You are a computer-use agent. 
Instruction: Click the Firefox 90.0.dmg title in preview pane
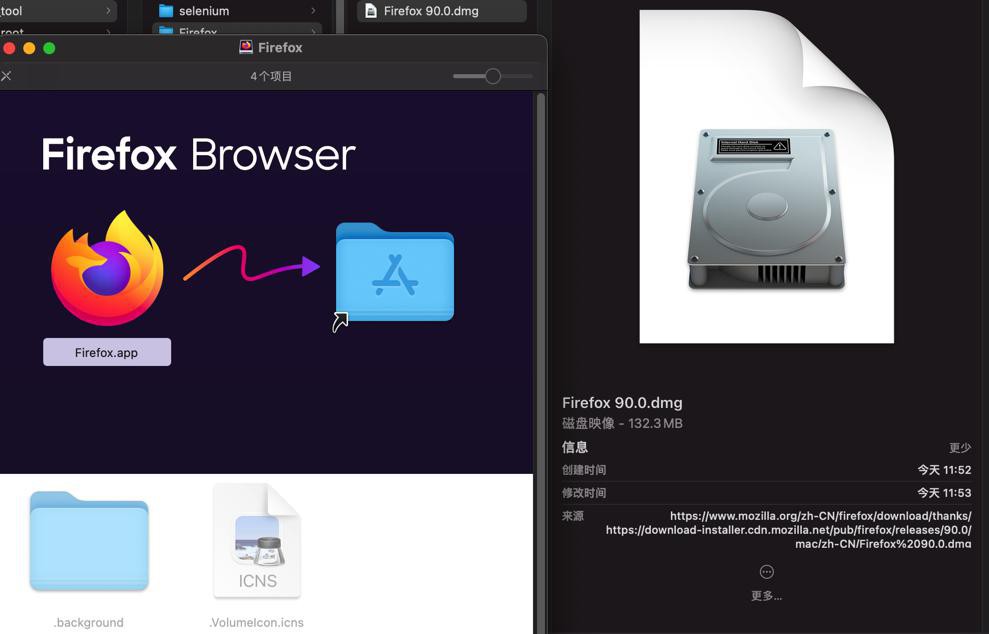pos(622,402)
